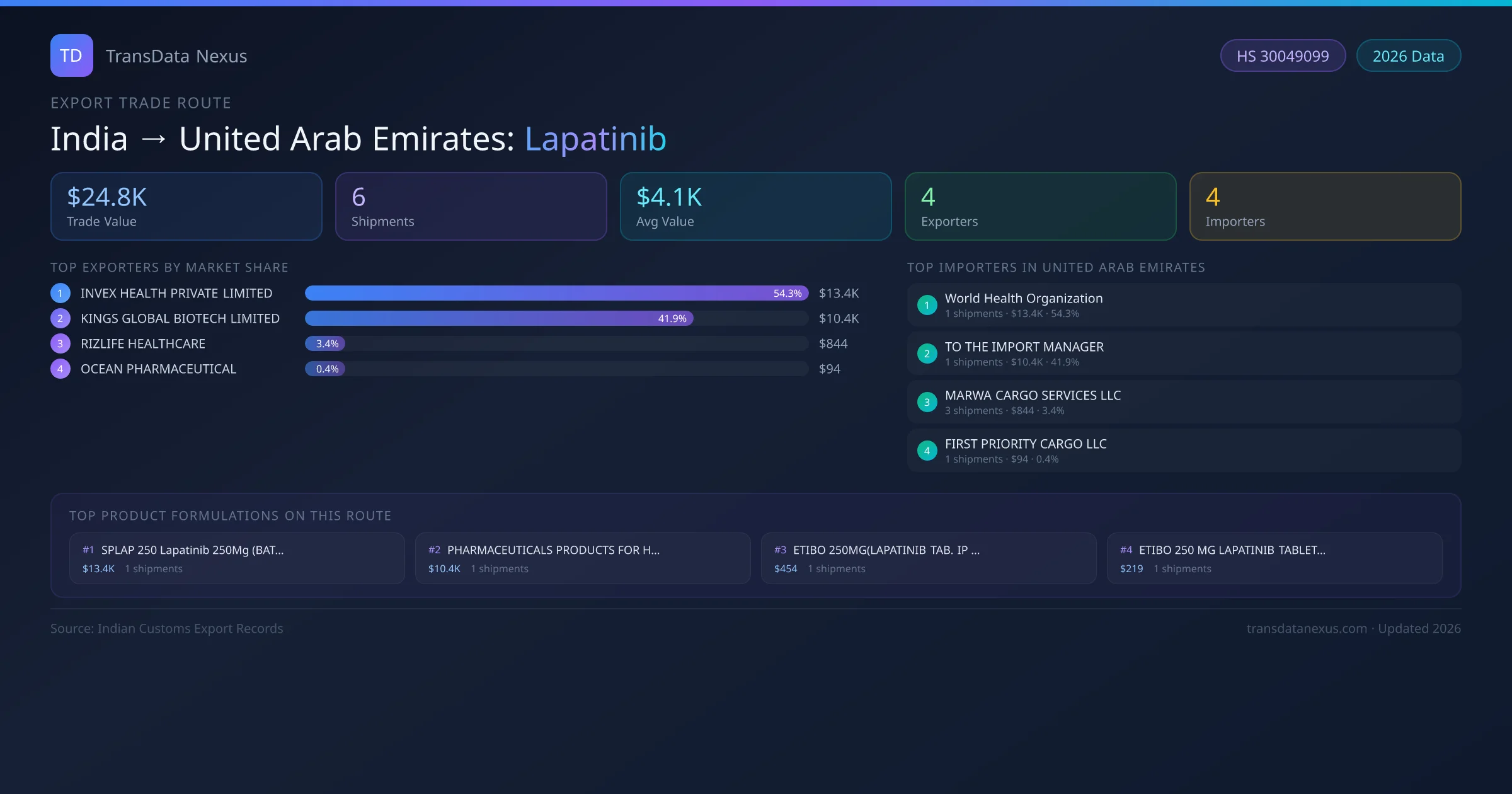Click rank 2 badge beside KINGS GLOBAL BIOTECH
Screen dimensions: 1512x794
pyautogui.click(x=60, y=318)
